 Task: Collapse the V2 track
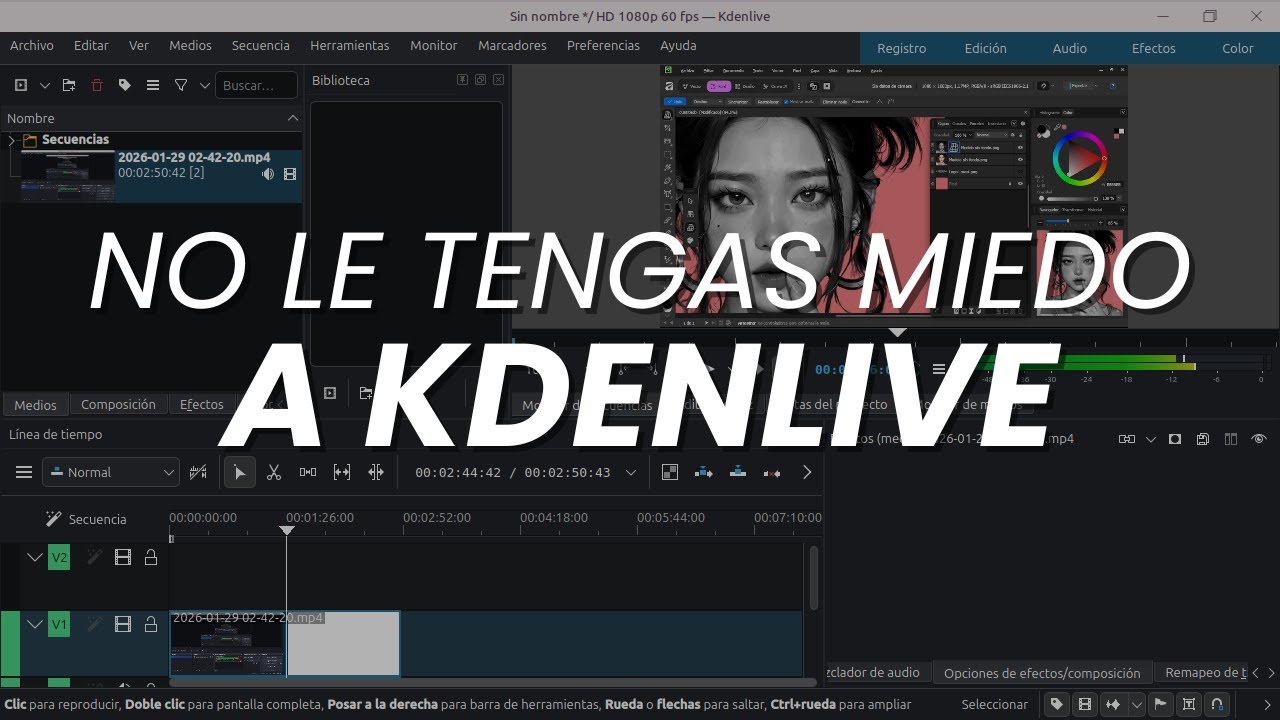(x=35, y=557)
